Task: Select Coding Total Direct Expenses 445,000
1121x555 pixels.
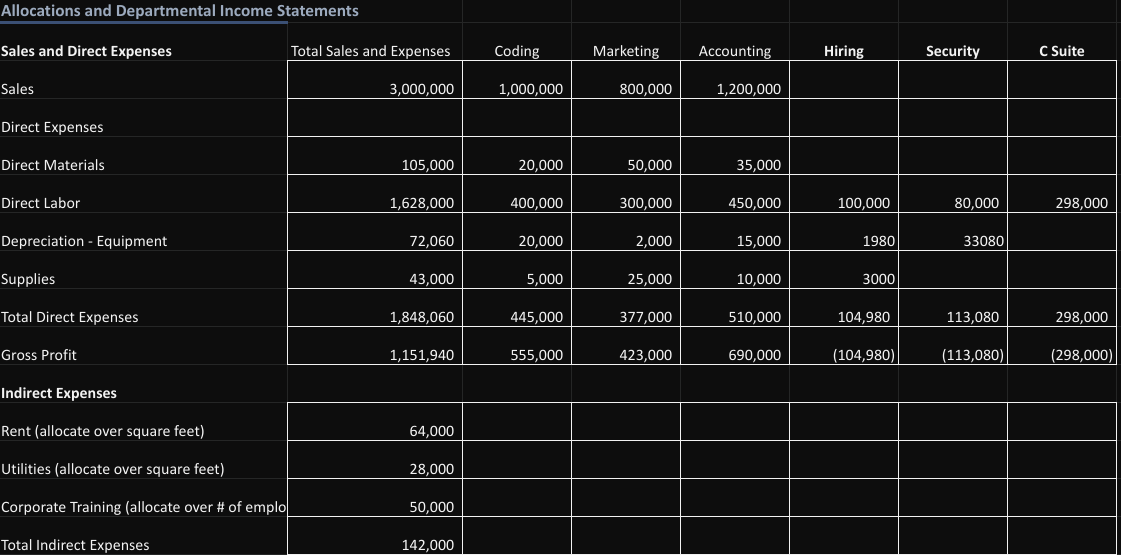Action: click(517, 308)
